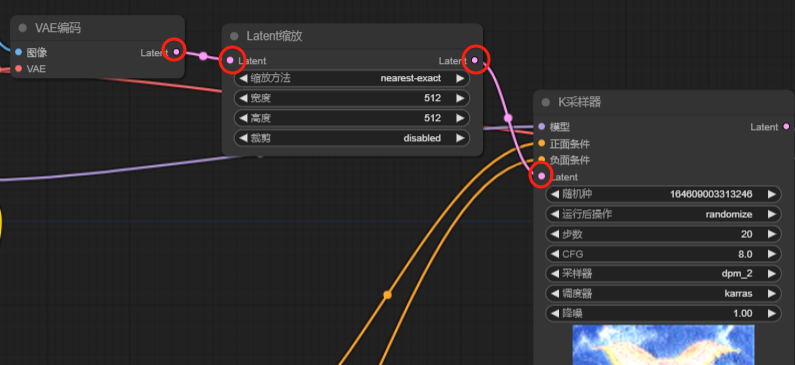Select previous 缩放方法 option with left arrow

pyautogui.click(x=243, y=79)
